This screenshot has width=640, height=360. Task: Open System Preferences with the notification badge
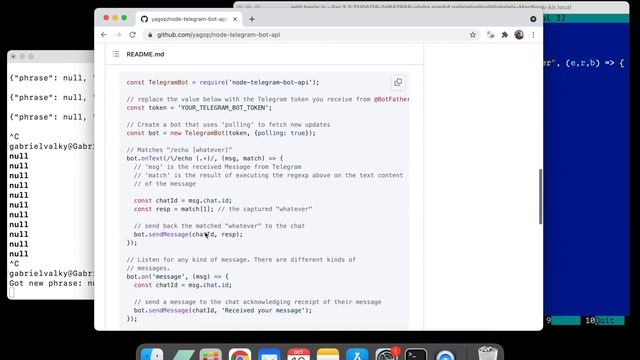[x=387, y=354]
